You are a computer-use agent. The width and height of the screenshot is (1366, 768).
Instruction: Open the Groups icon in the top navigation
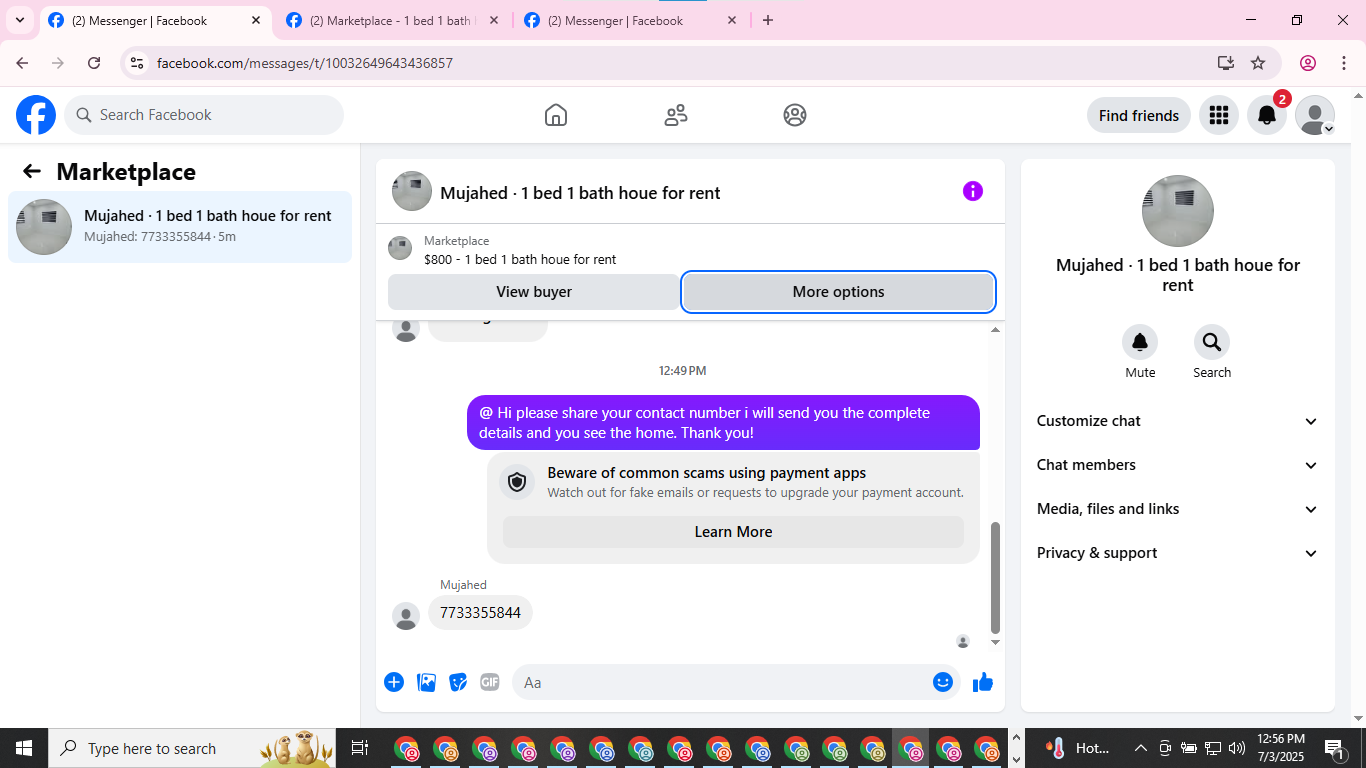pyautogui.click(x=795, y=115)
